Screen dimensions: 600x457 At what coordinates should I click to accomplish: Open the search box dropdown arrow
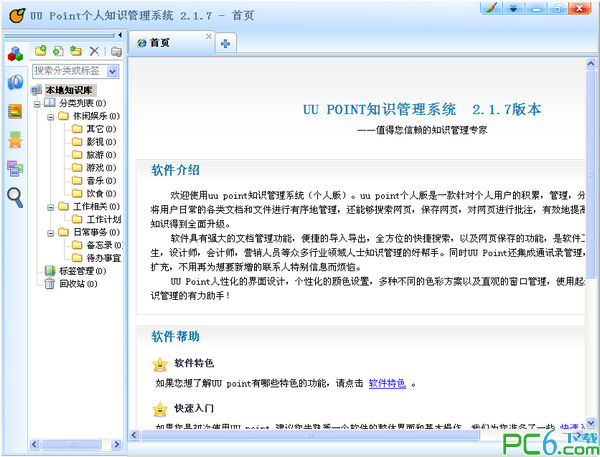(112, 71)
